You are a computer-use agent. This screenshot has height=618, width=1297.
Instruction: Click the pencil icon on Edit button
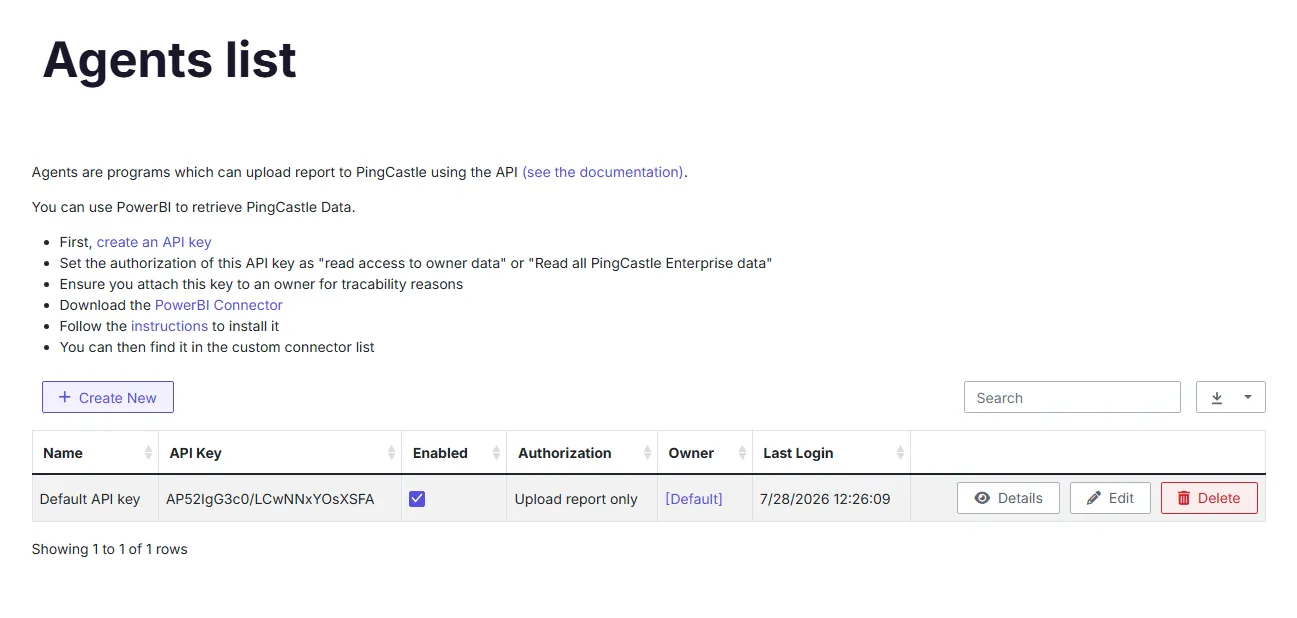tap(1094, 498)
